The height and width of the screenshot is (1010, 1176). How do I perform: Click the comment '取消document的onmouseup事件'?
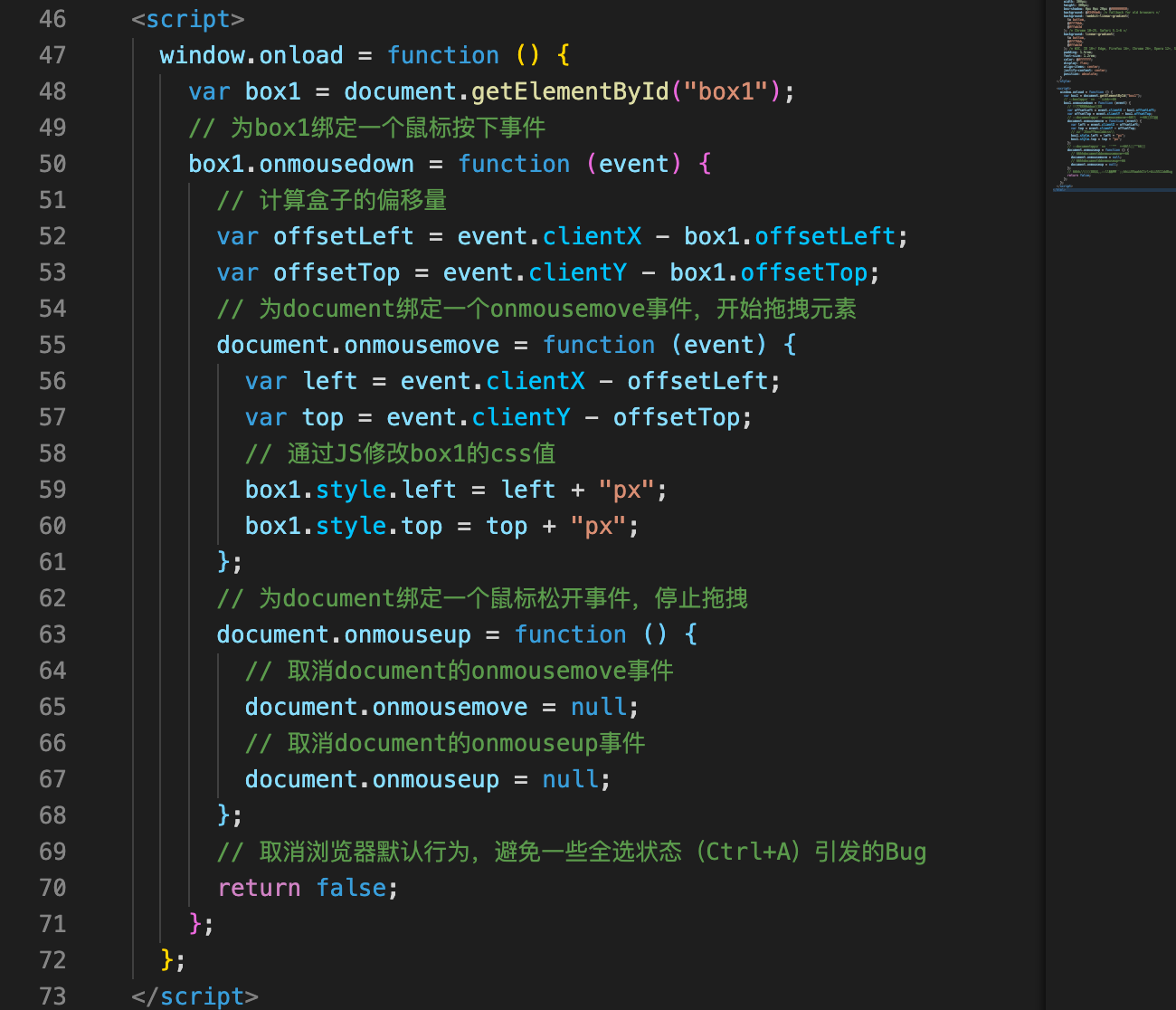pyautogui.click(x=445, y=743)
